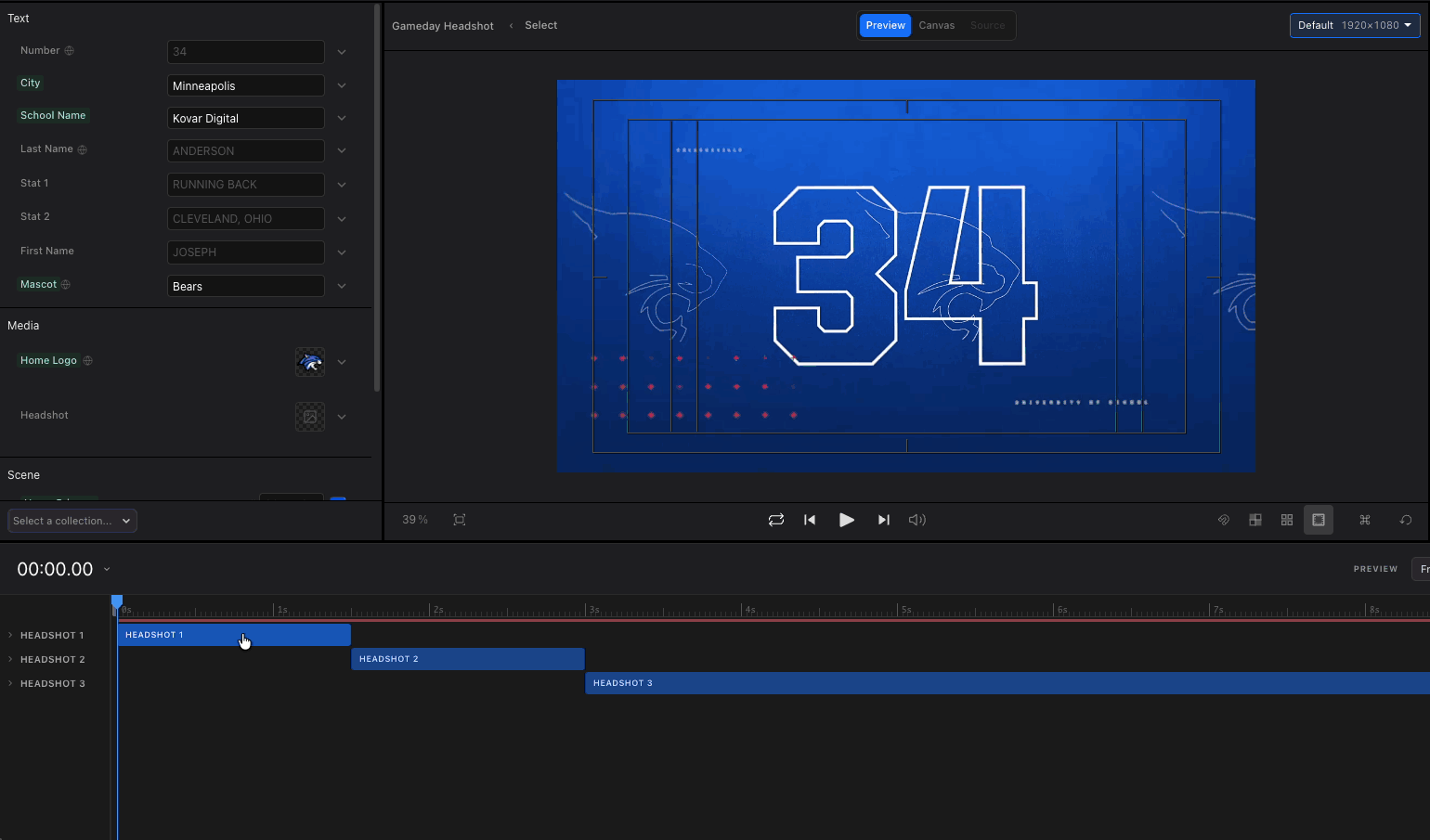1430x840 pixels.
Task: Click the globe icon next to Last Name
Action: [82, 149]
